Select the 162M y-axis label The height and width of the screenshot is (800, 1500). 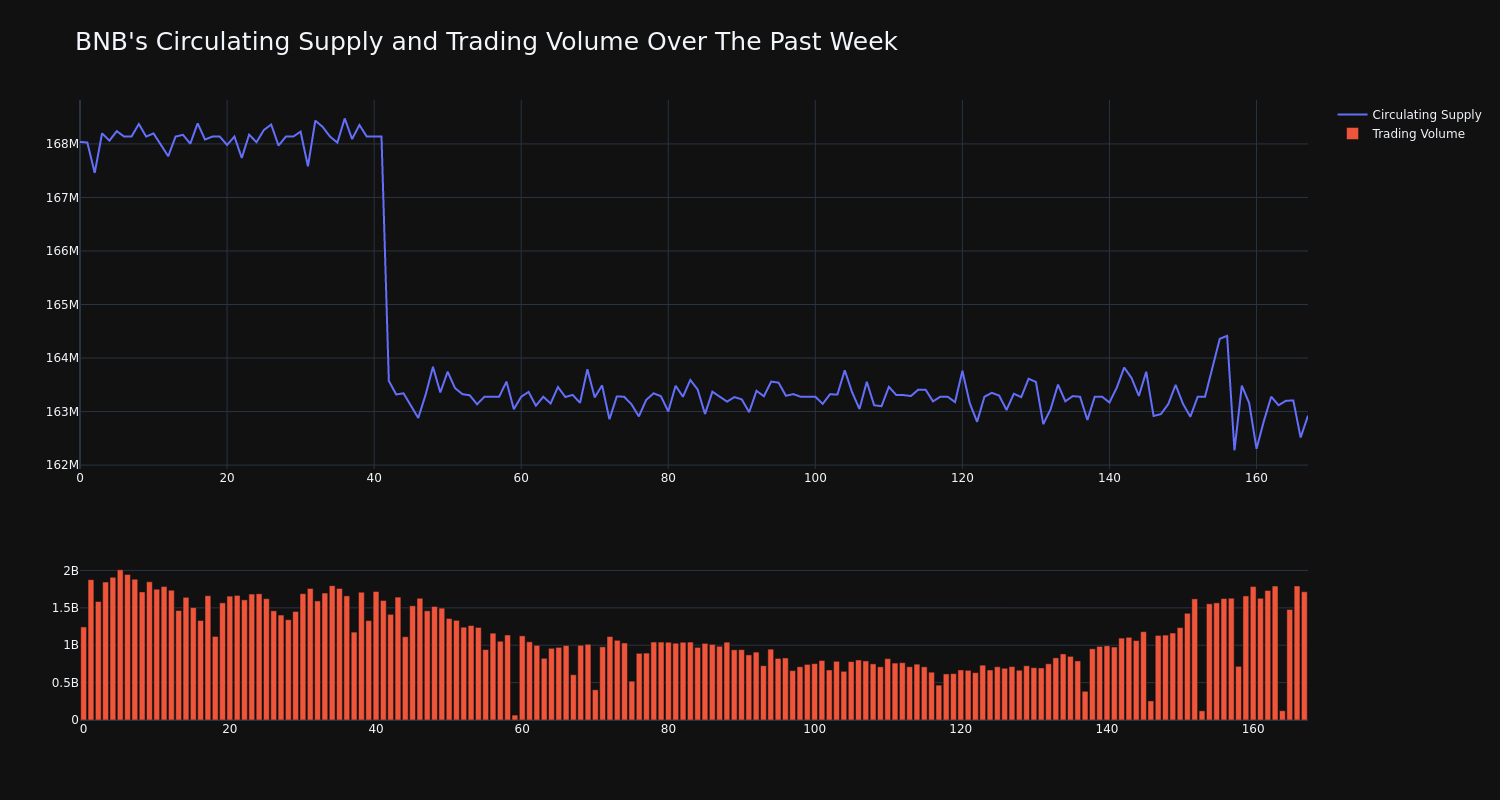pyautogui.click(x=62, y=465)
